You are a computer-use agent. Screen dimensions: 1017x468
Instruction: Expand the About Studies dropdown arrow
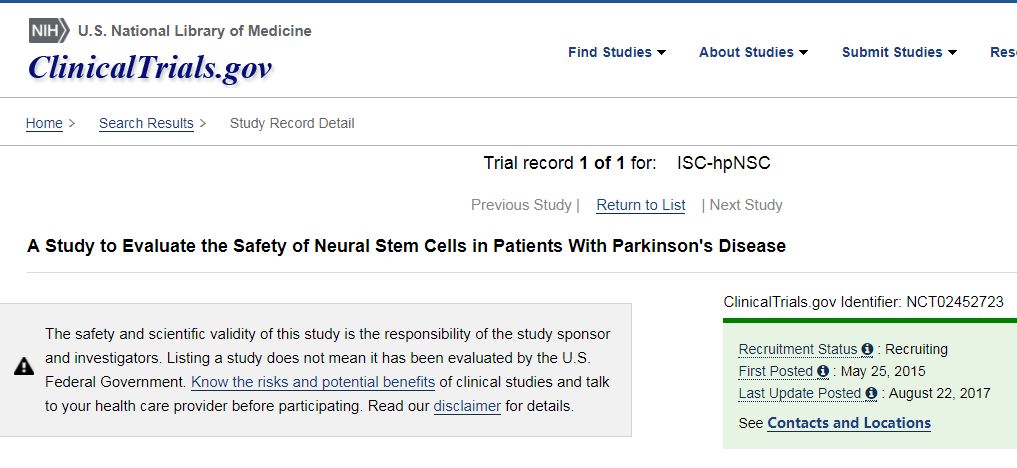tap(803, 53)
